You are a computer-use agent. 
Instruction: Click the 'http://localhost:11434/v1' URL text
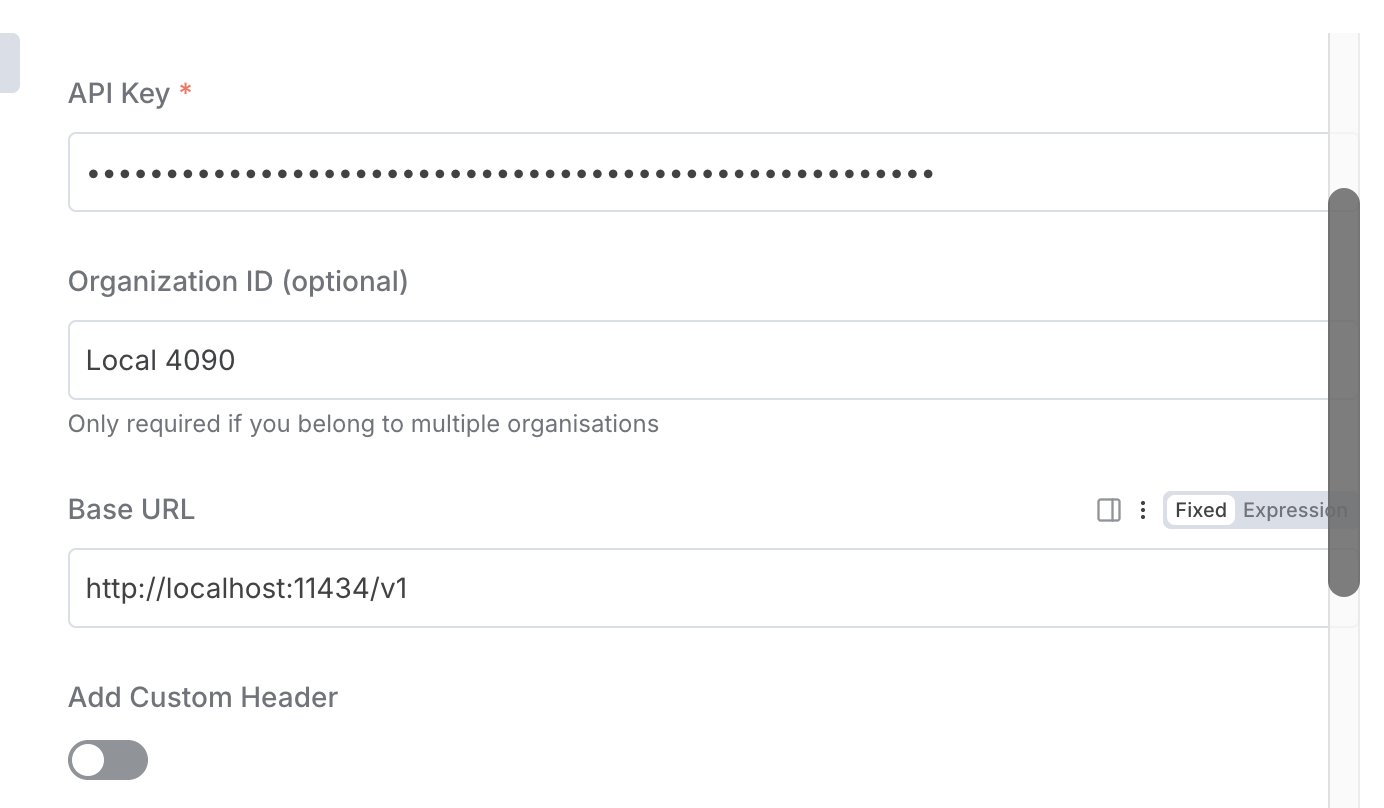point(247,588)
